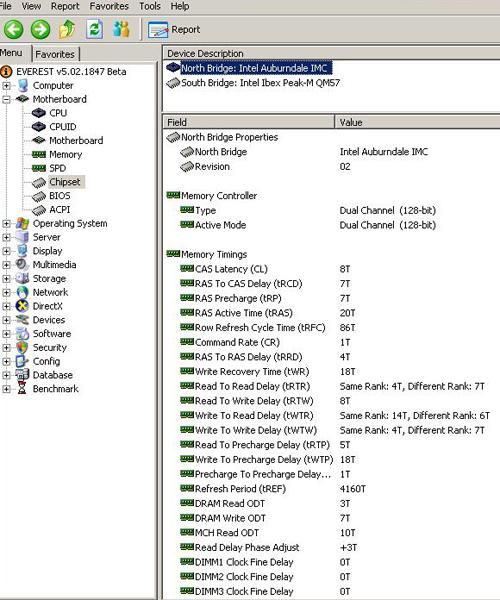Image resolution: width=500 pixels, height=600 pixels.
Task: Open the Report menu
Action: pyautogui.click(x=65, y=6)
